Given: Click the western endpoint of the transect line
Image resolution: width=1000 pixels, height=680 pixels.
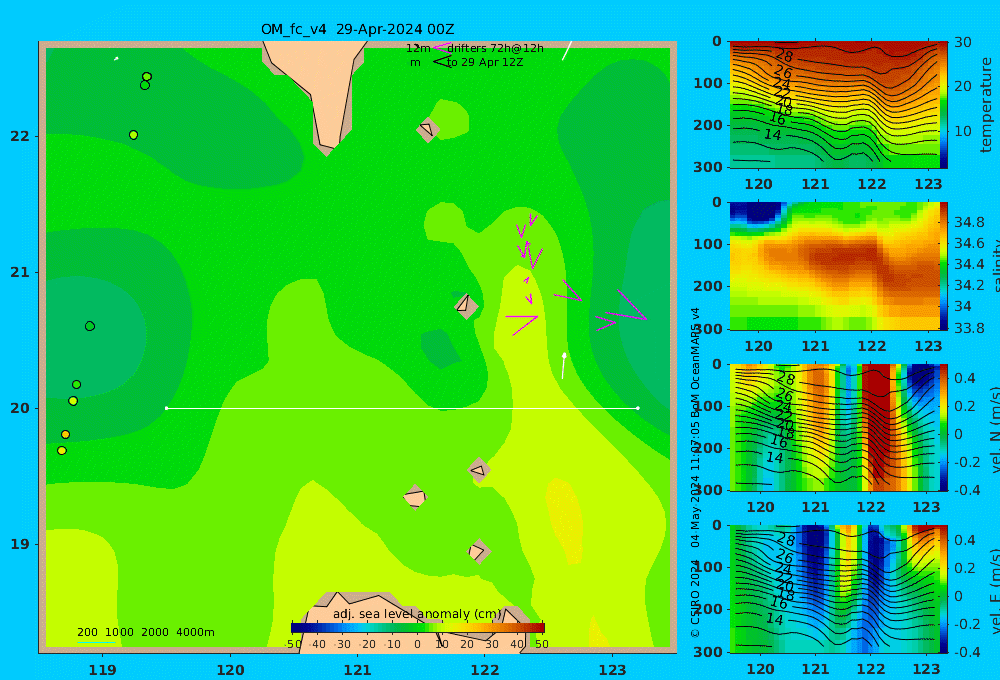Looking at the screenshot, I should [166, 408].
